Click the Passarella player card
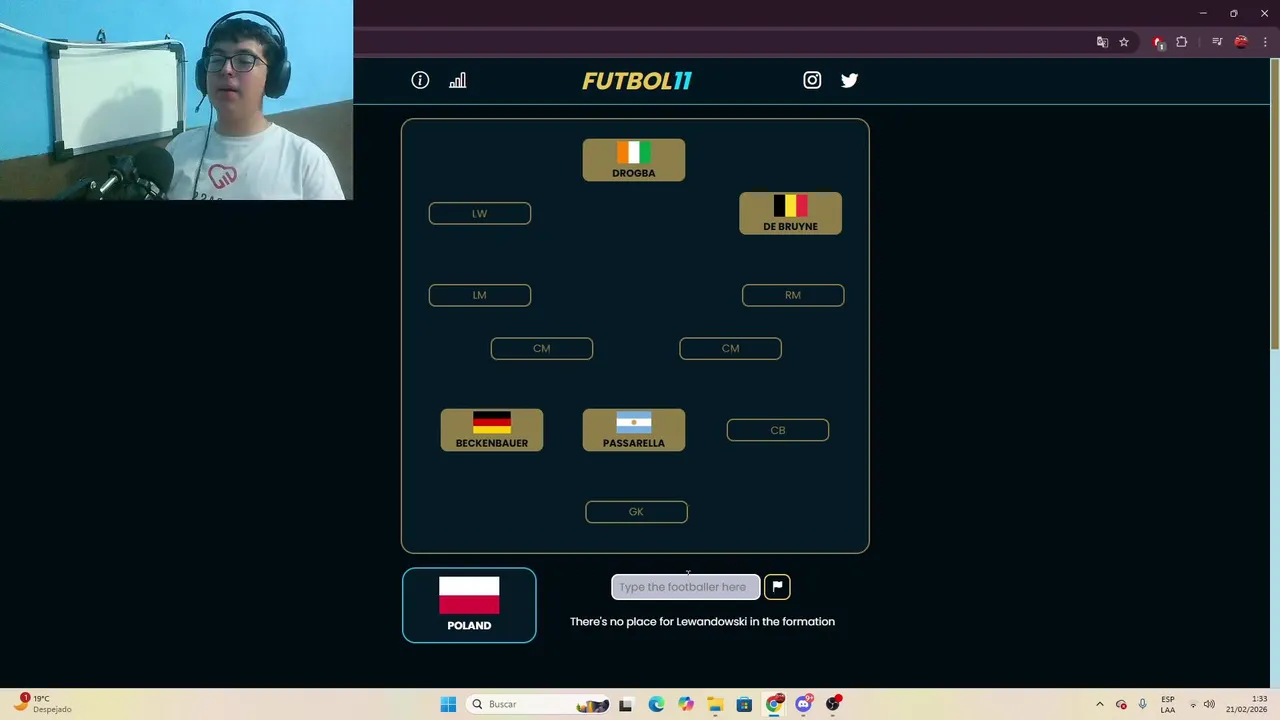 coord(634,430)
